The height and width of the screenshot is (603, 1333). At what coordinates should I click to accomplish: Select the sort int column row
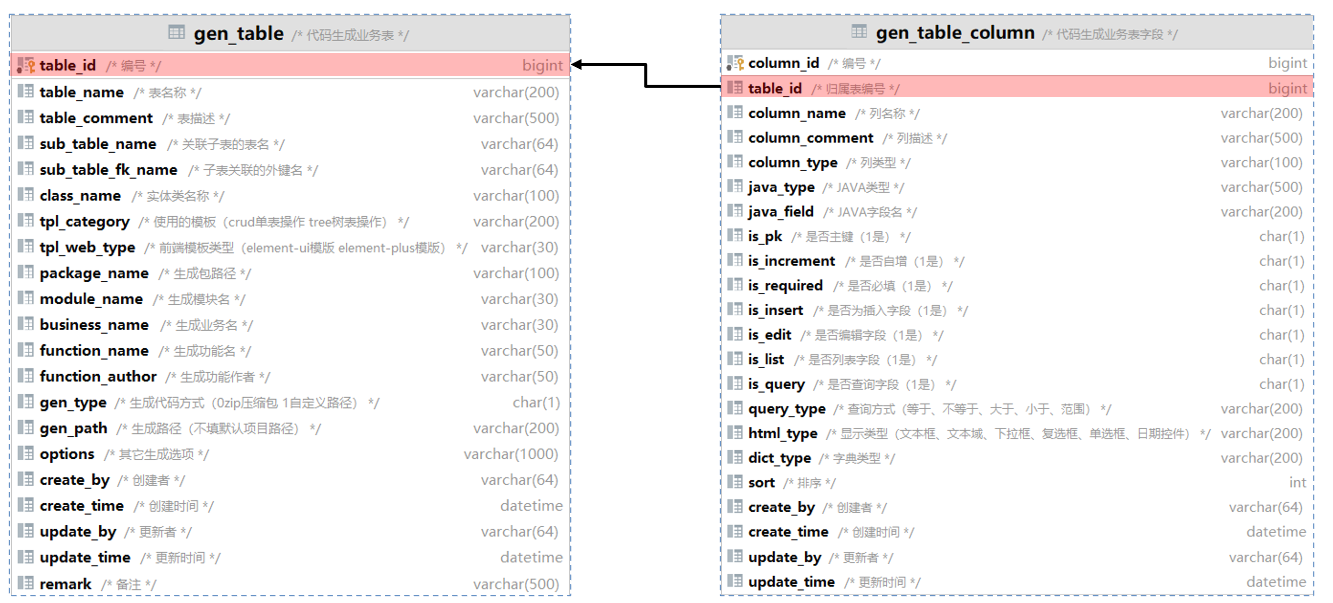(1015, 482)
